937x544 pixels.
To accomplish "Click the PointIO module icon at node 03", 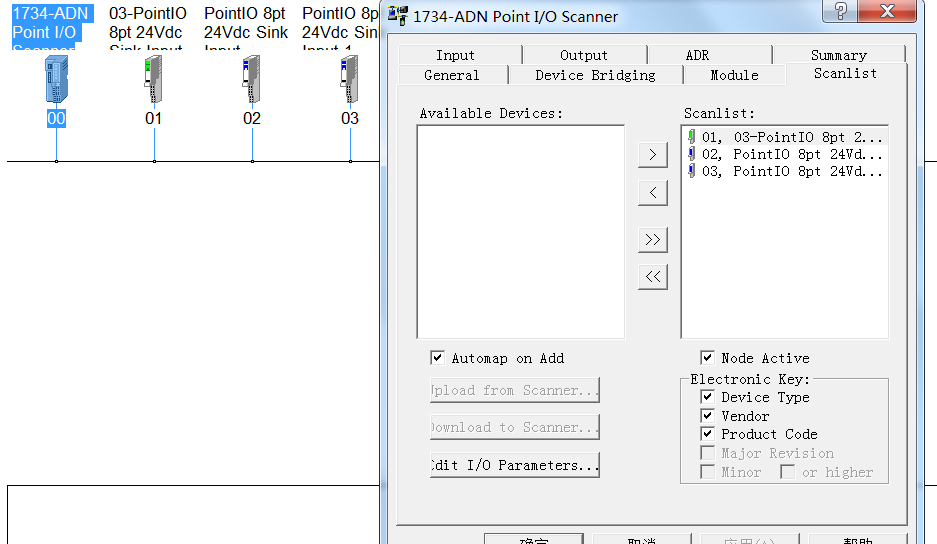I will pyautogui.click(x=349, y=80).
